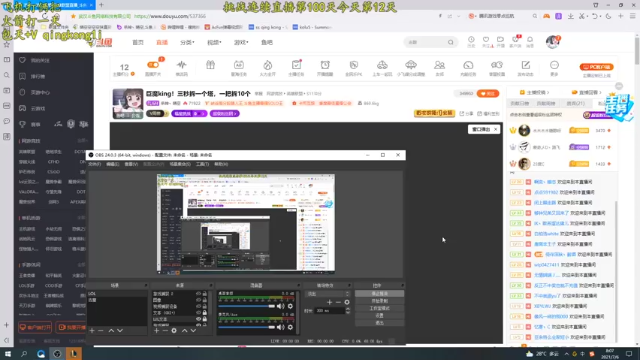
Task: Toggle visibility eye of second OBS source
Action: tap(198, 300)
